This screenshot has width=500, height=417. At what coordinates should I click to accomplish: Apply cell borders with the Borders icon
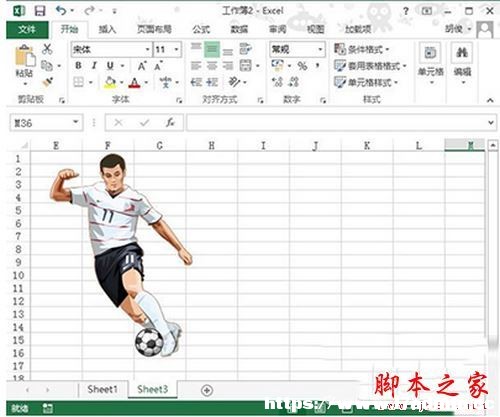(79, 82)
